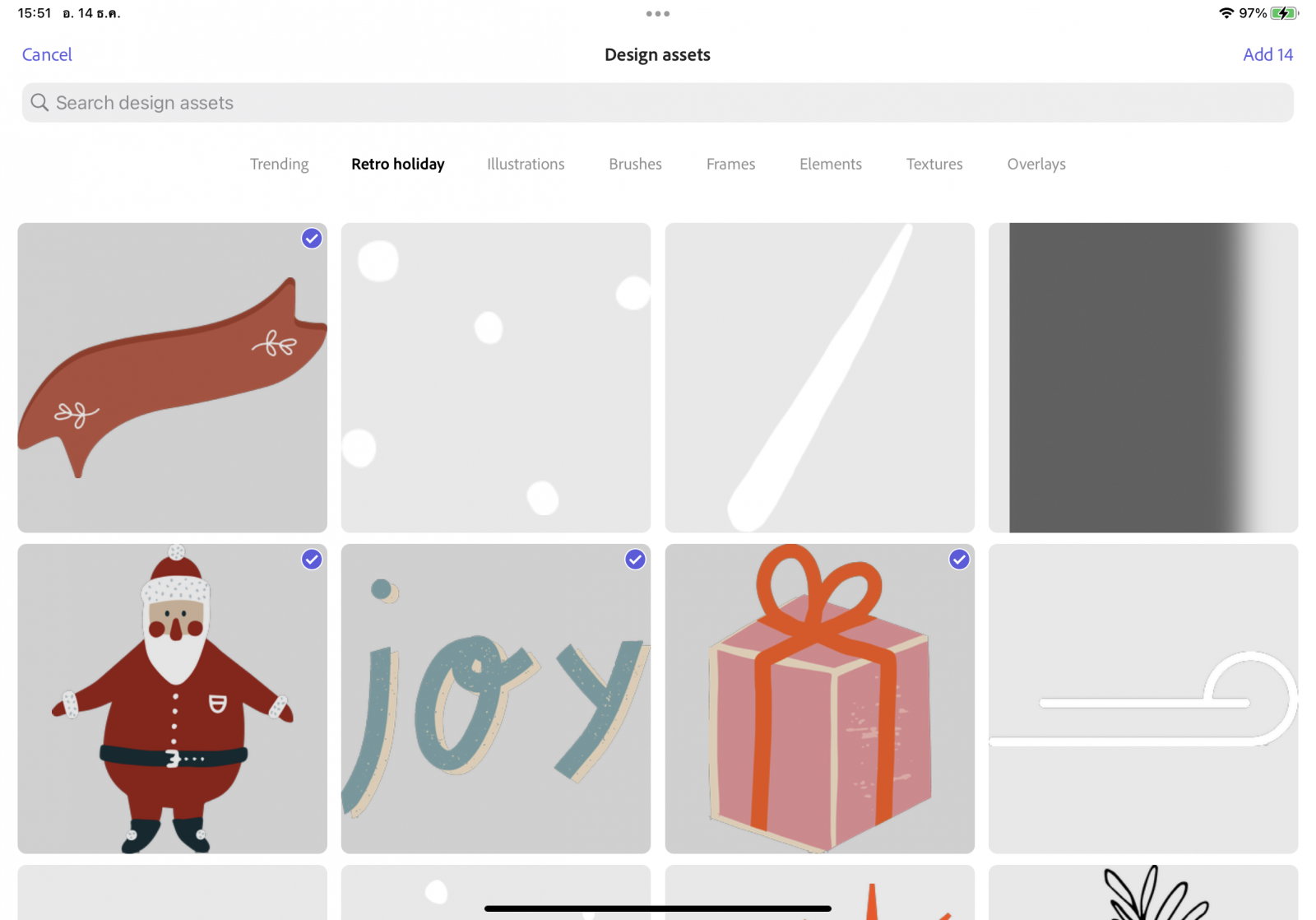Open the Illustrations tab
Image resolution: width=1316 pixels, height=920 pixels.
pos(526,164)
